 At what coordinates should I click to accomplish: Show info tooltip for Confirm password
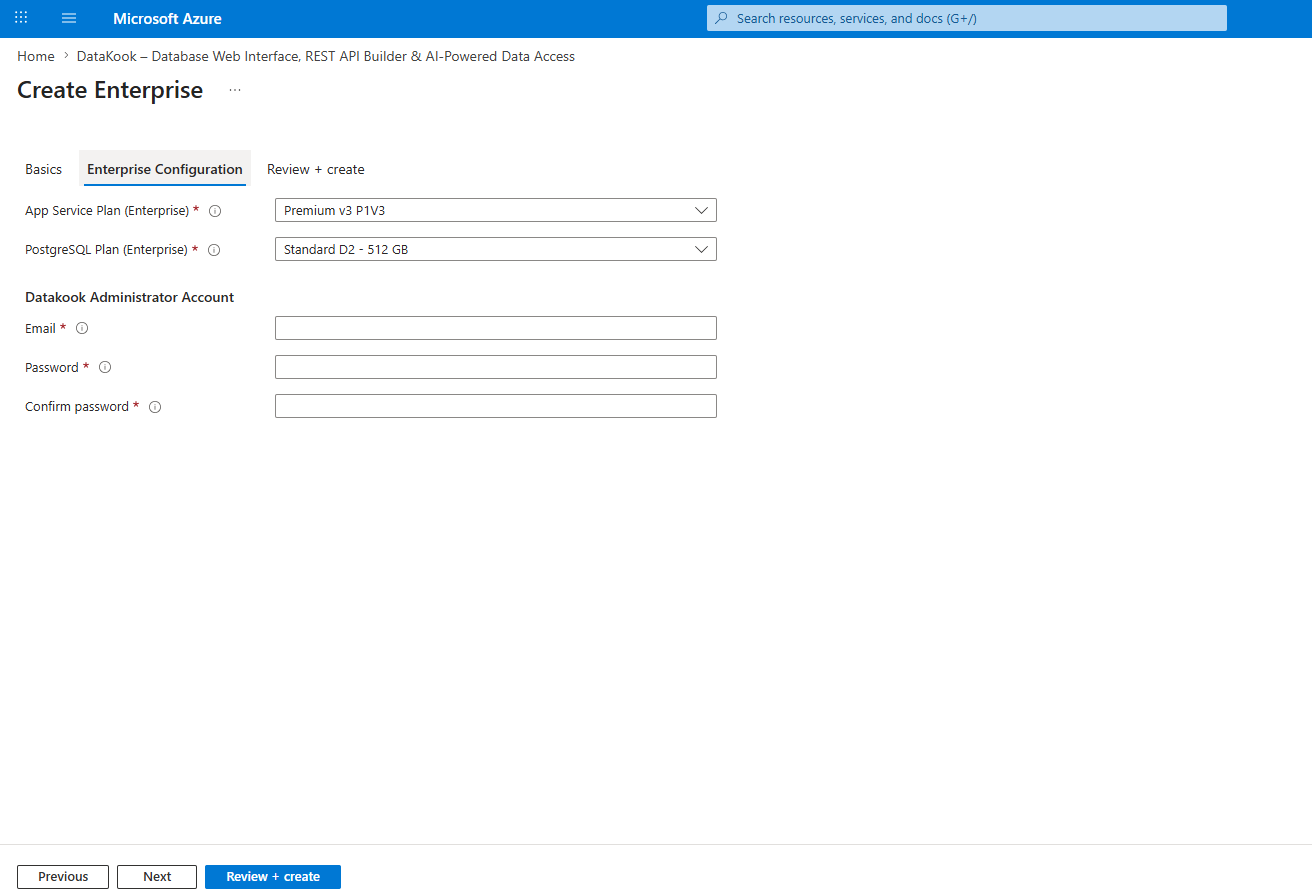tap(155, 407)
